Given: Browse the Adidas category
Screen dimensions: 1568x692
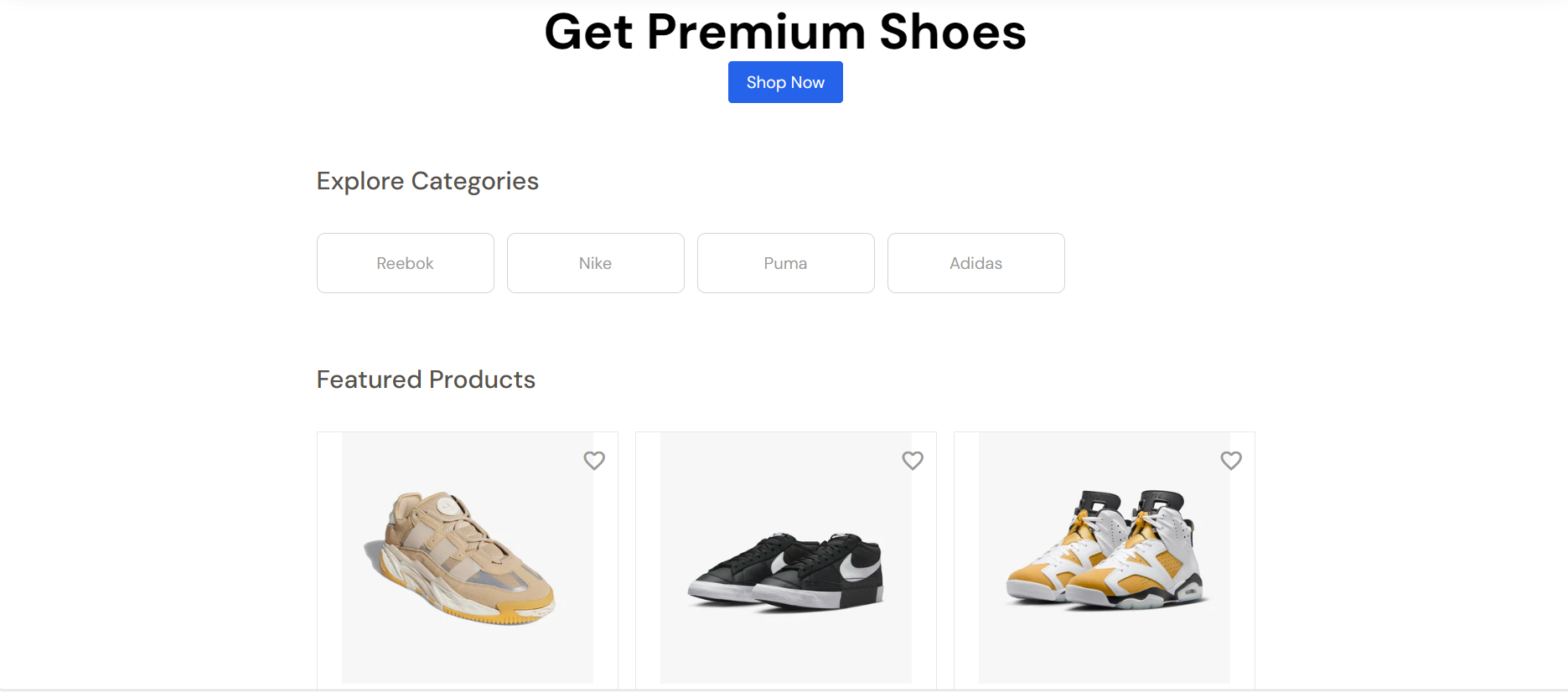Looking at the screenshot, I should point(976,263).
